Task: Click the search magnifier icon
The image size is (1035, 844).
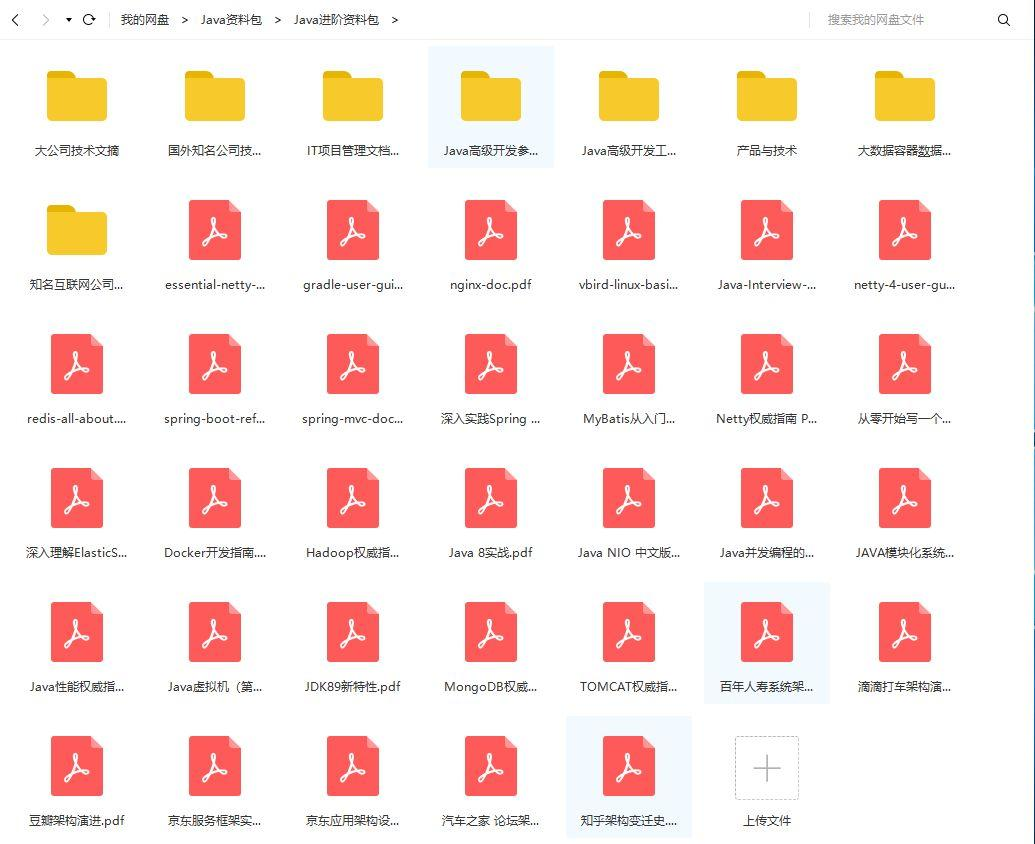Action: (1003, 20)
